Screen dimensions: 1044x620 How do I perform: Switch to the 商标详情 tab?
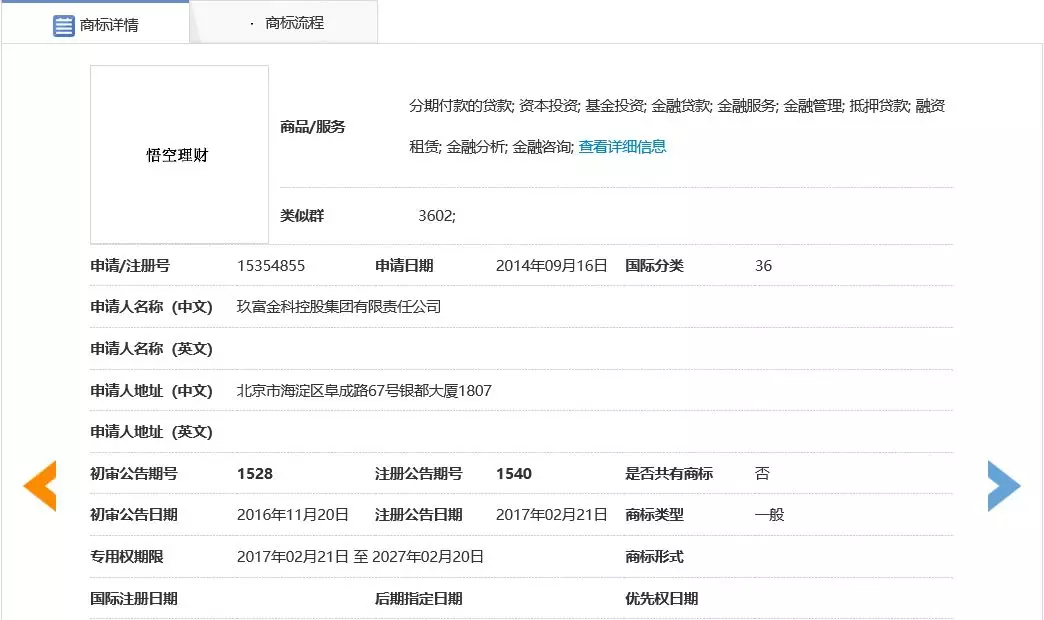tap(96, 25)
